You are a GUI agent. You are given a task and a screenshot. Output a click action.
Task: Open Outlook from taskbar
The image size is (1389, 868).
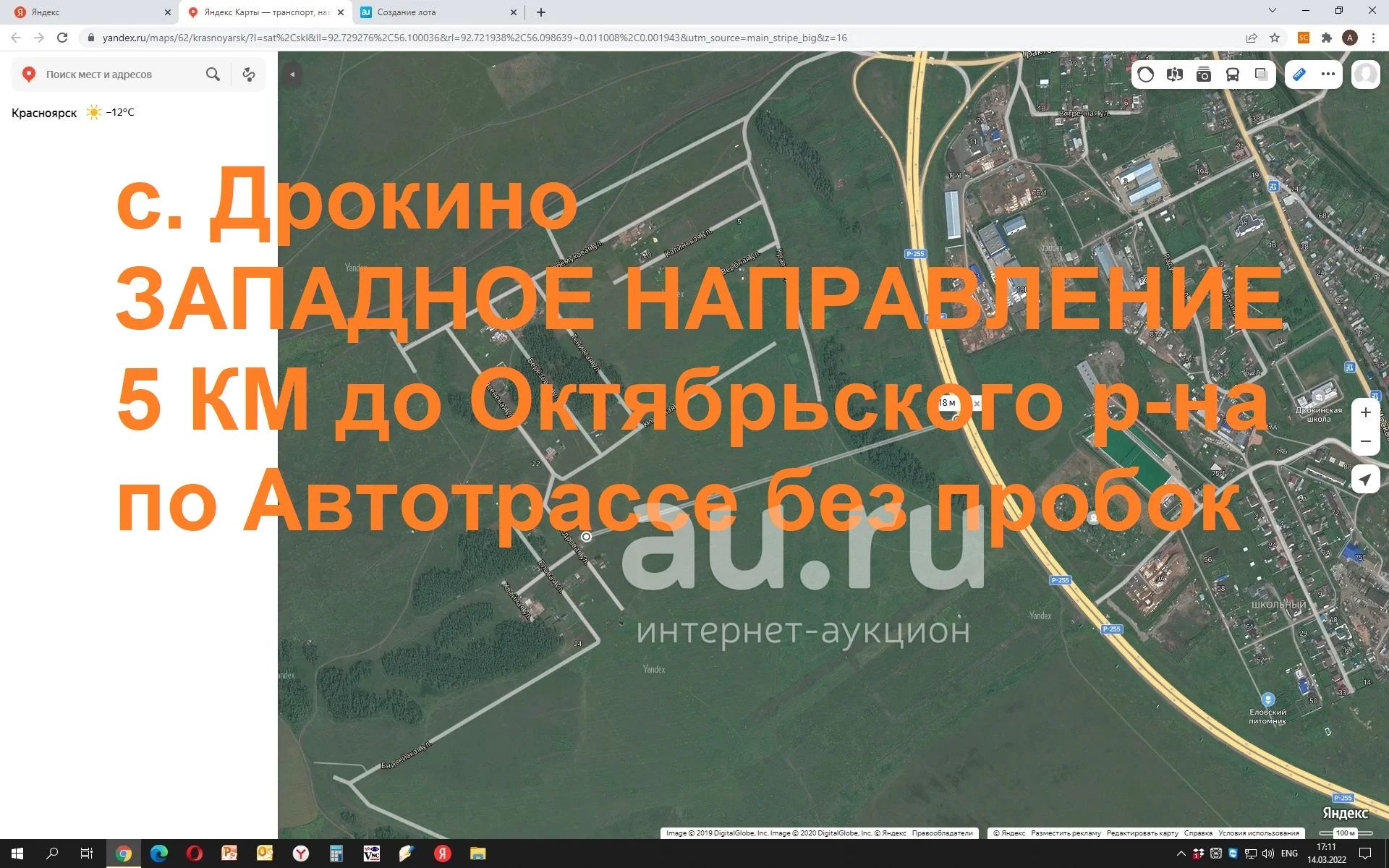point(266,854)
